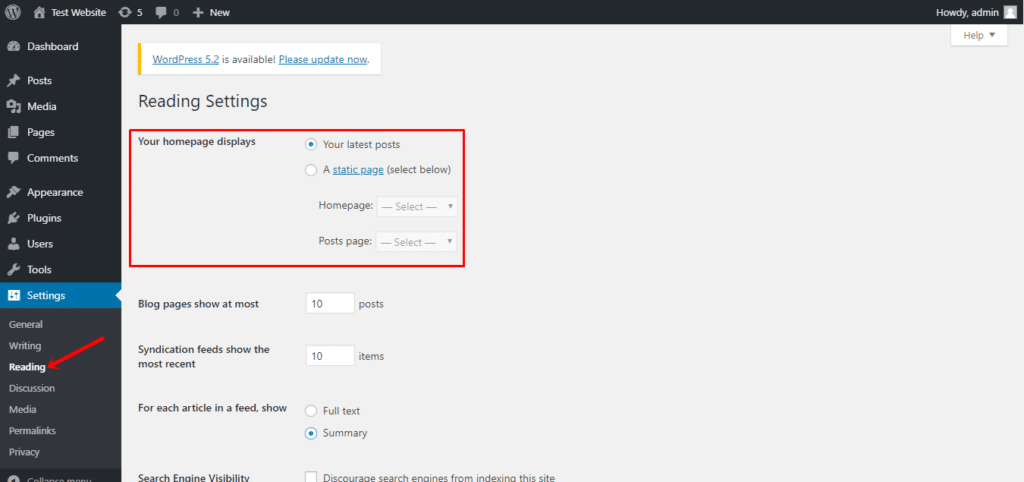Click the plus New icon in admin bar
Image resolution: width=1024 pixels, height=482 pixels.
pos(199,12)
